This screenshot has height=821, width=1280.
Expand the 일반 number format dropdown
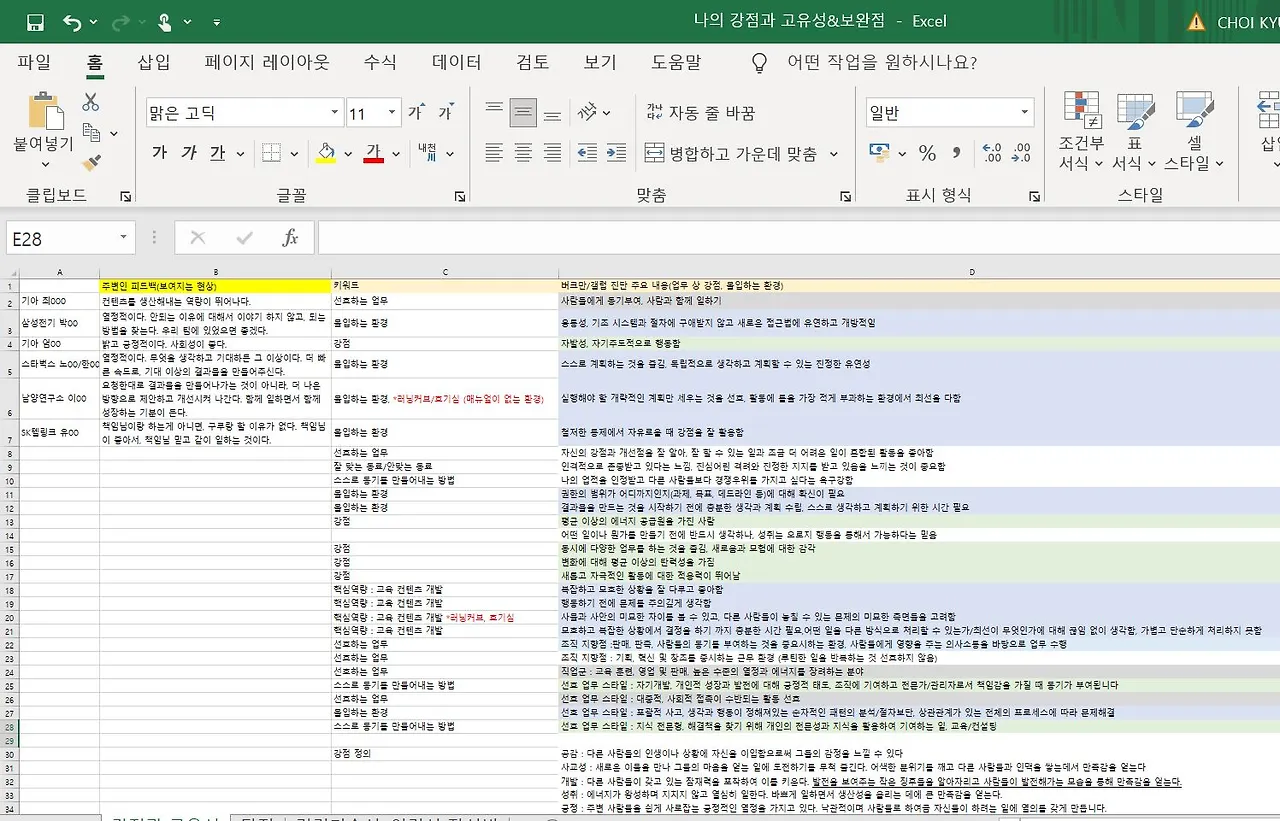[1025, 113]
